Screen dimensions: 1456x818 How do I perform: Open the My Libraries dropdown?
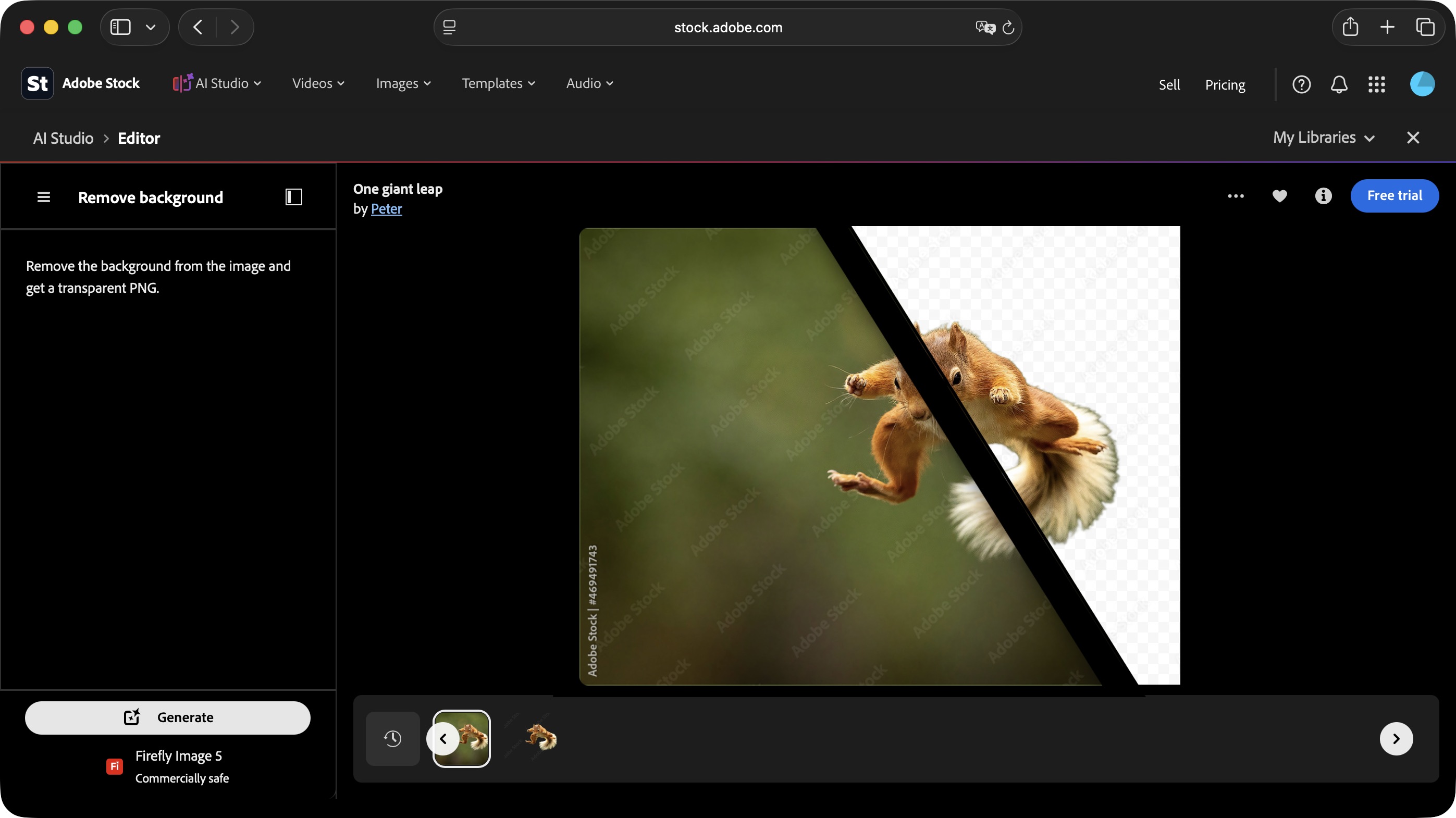(x=1324, y=138)
